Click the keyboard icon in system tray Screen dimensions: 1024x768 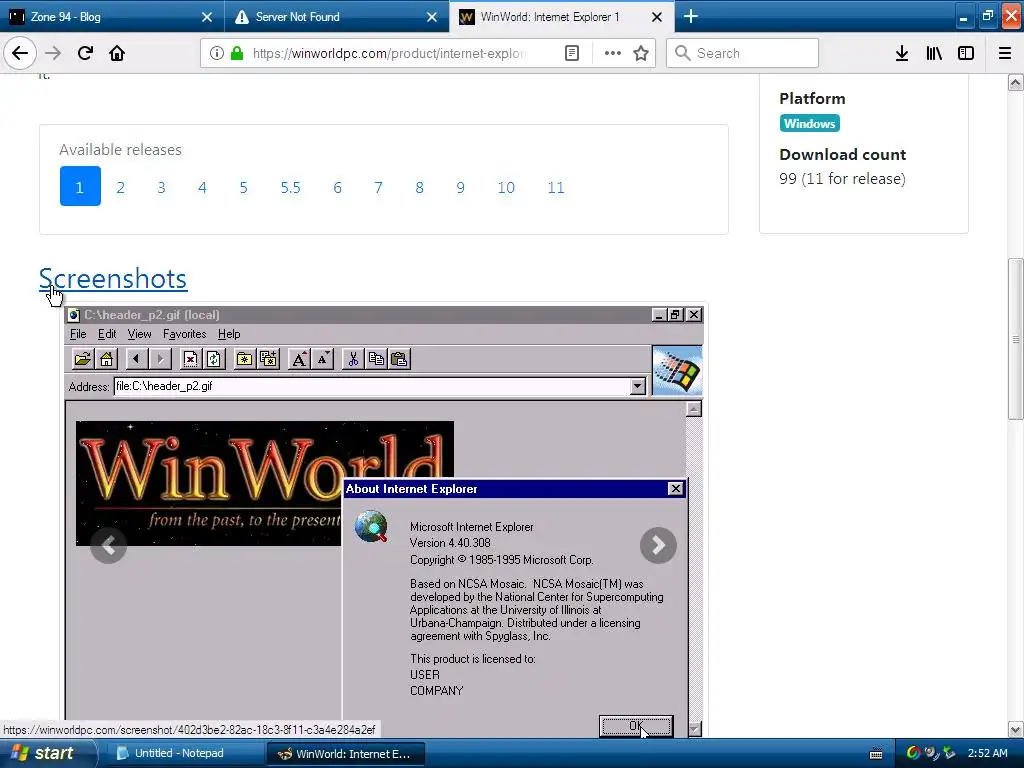coord(876,754)
